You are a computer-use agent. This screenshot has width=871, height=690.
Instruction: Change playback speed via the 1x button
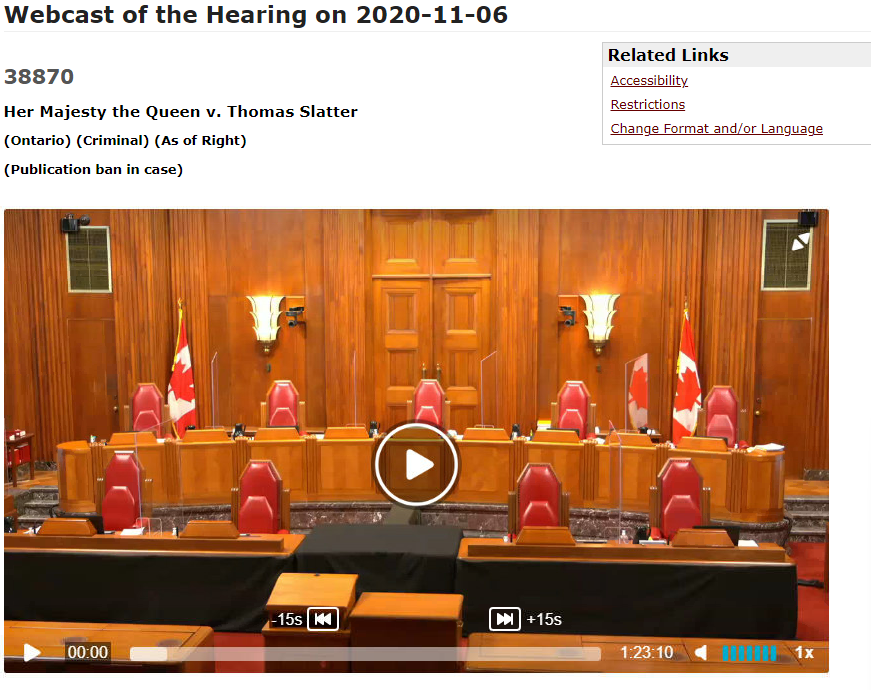pos(804,652)
